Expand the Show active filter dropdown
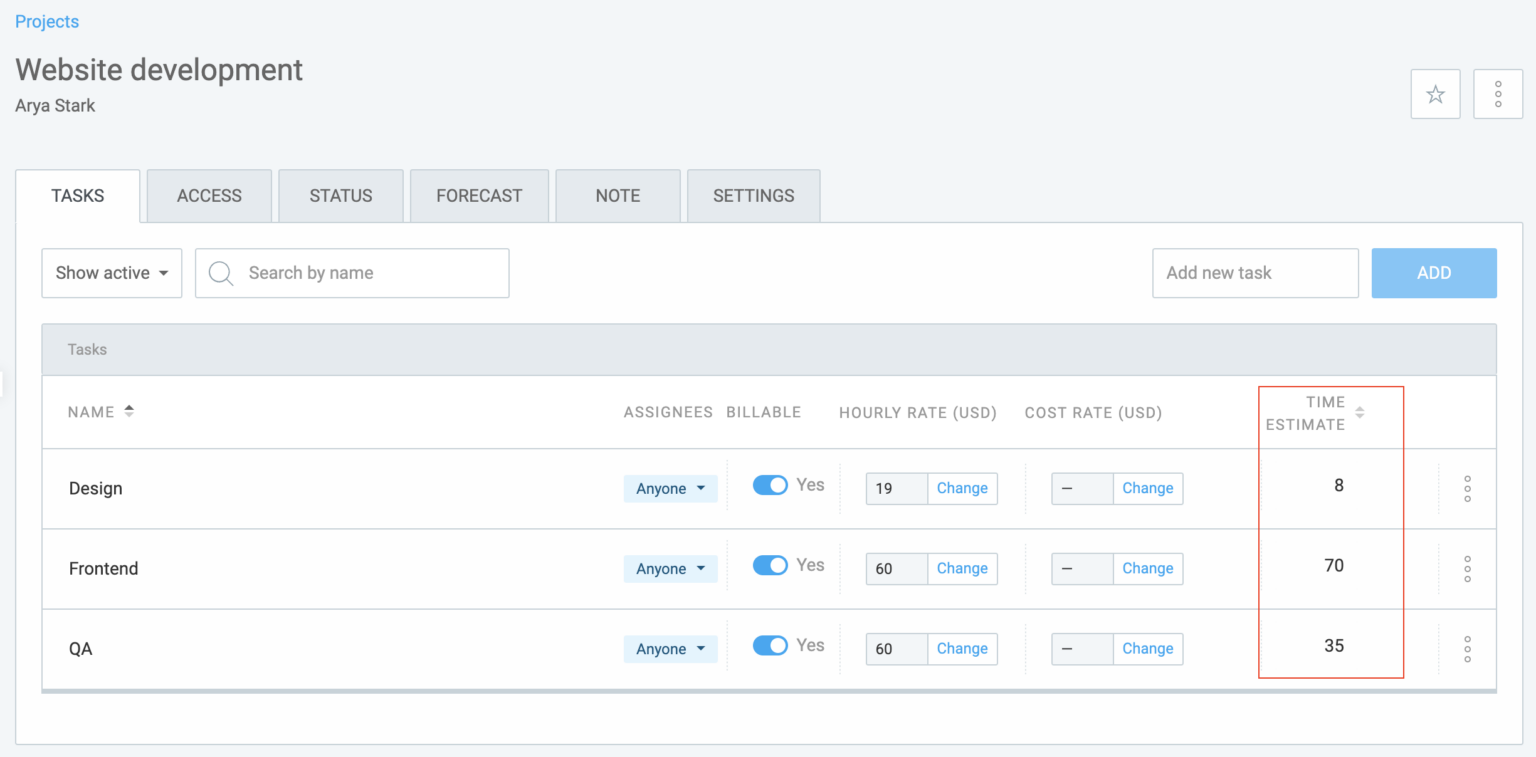 (111, 273)
